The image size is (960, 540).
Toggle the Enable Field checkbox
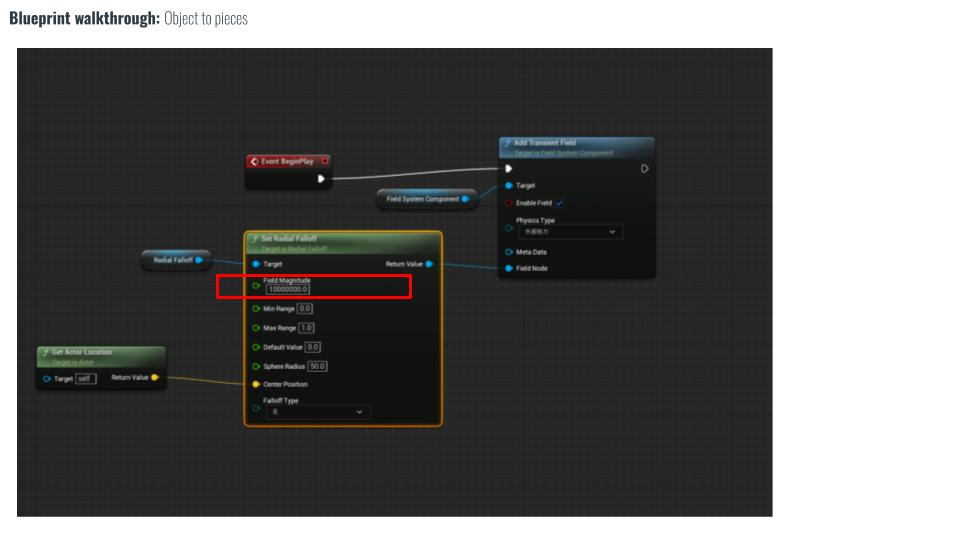559,203
